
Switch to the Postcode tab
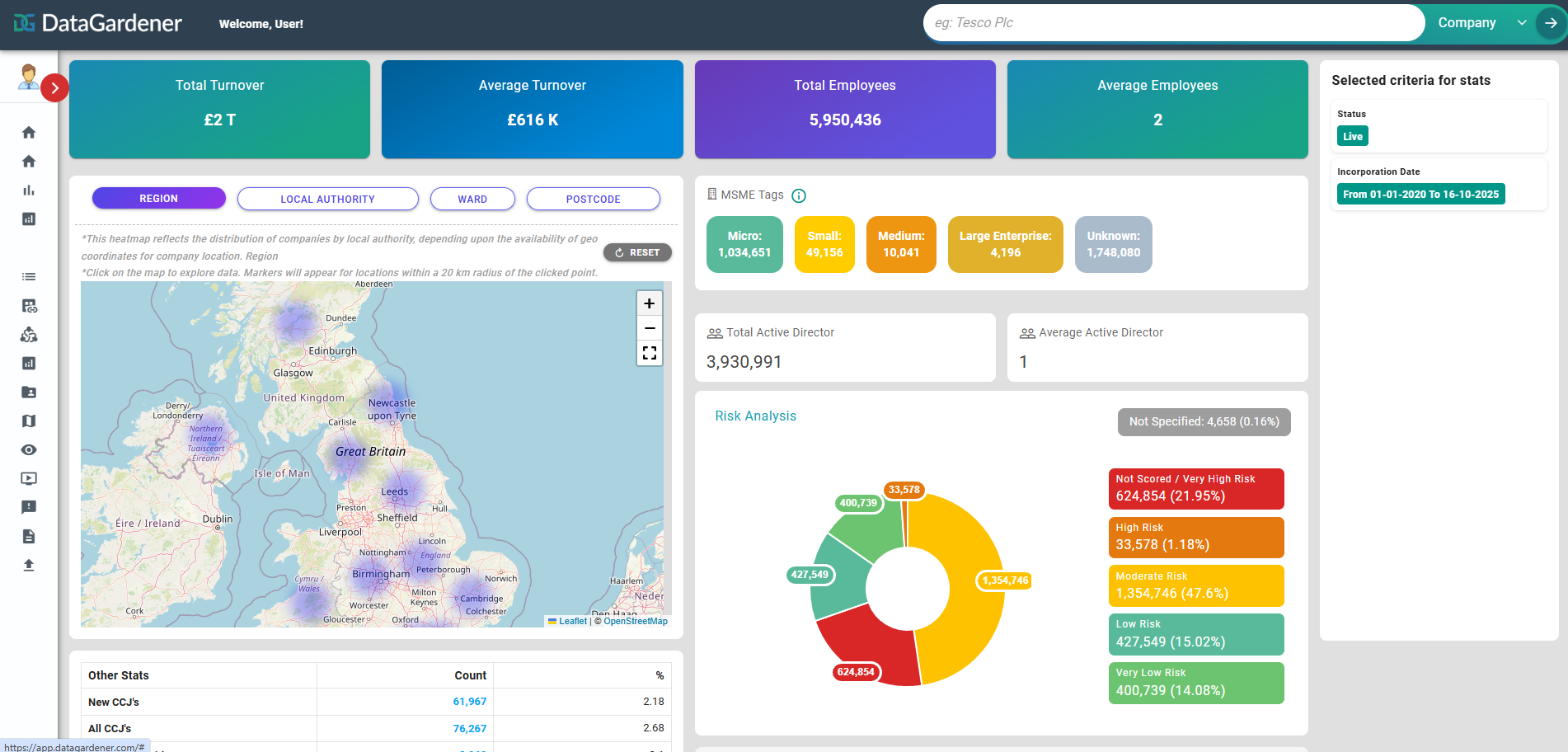[593, 200]
